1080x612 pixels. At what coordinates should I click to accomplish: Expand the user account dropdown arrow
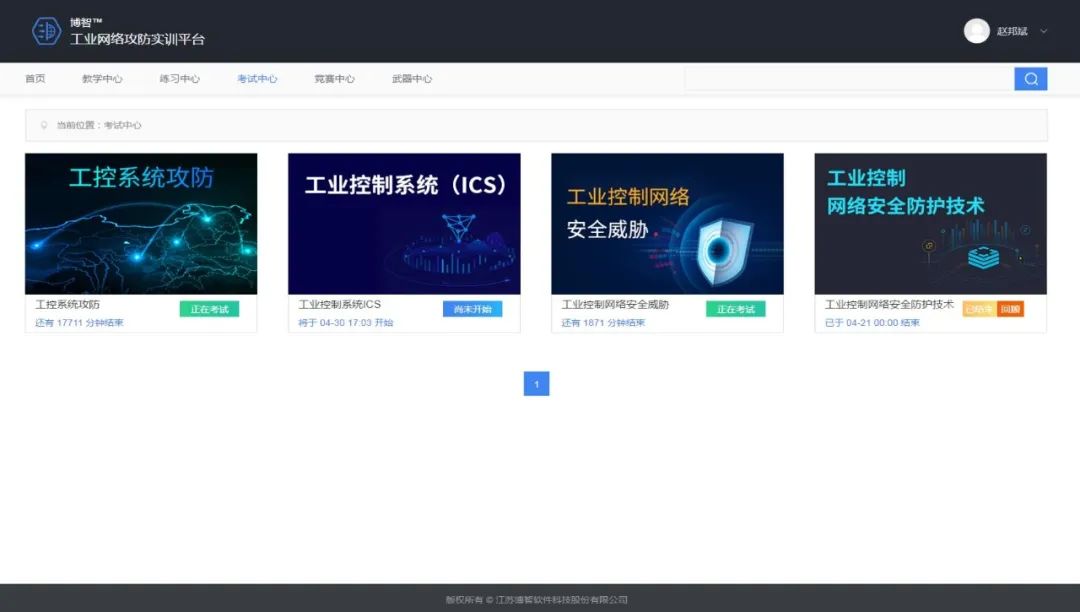click(x=1044, y=31)
